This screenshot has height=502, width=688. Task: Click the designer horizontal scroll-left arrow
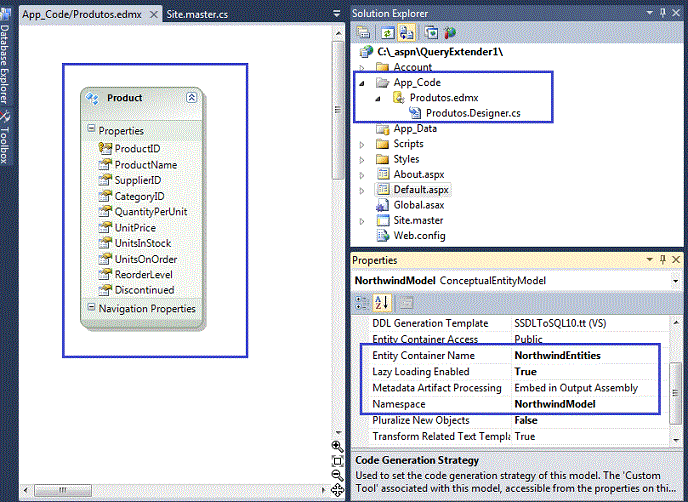(26, 490)
